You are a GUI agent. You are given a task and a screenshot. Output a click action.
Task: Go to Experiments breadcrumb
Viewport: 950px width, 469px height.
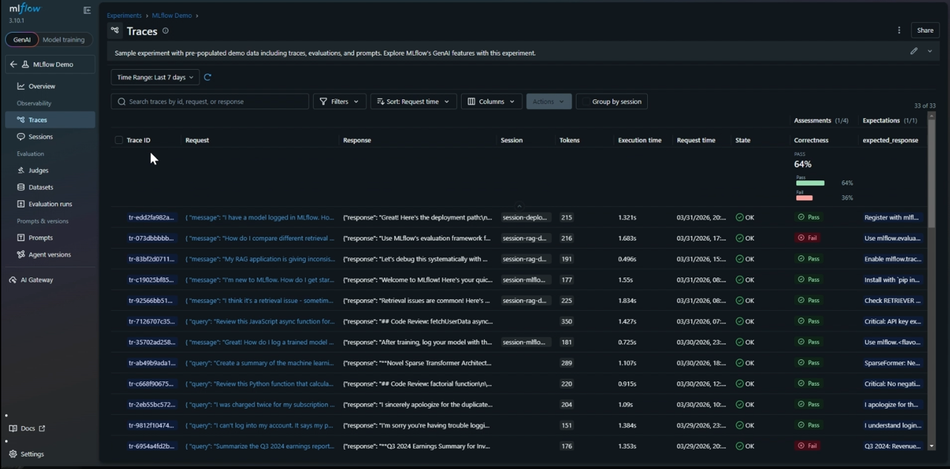pyautogui.click(x=124, y=16)
